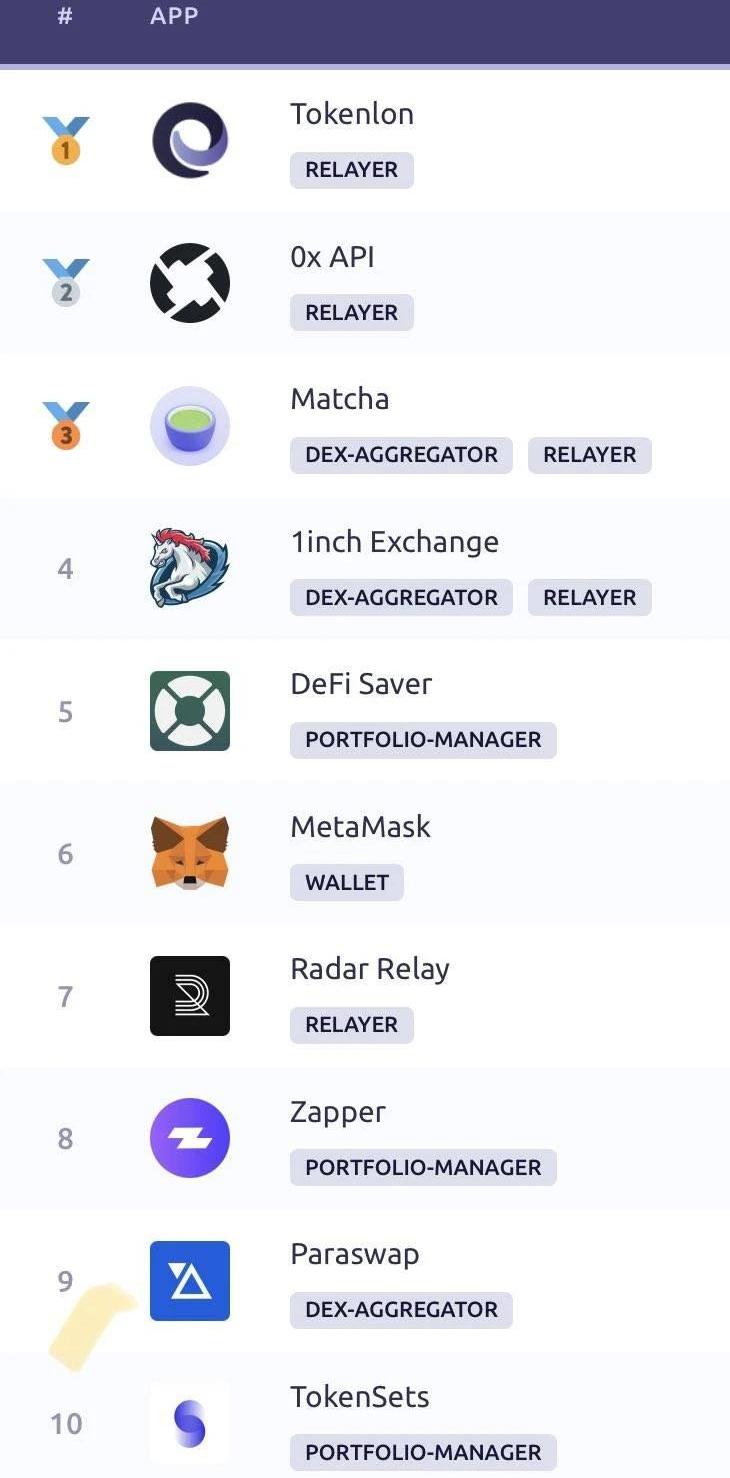Screen dimensions: 730x1478
Task: Click the Tokenlon app logo
Action: pyautogui.click(x=190, y=141)
